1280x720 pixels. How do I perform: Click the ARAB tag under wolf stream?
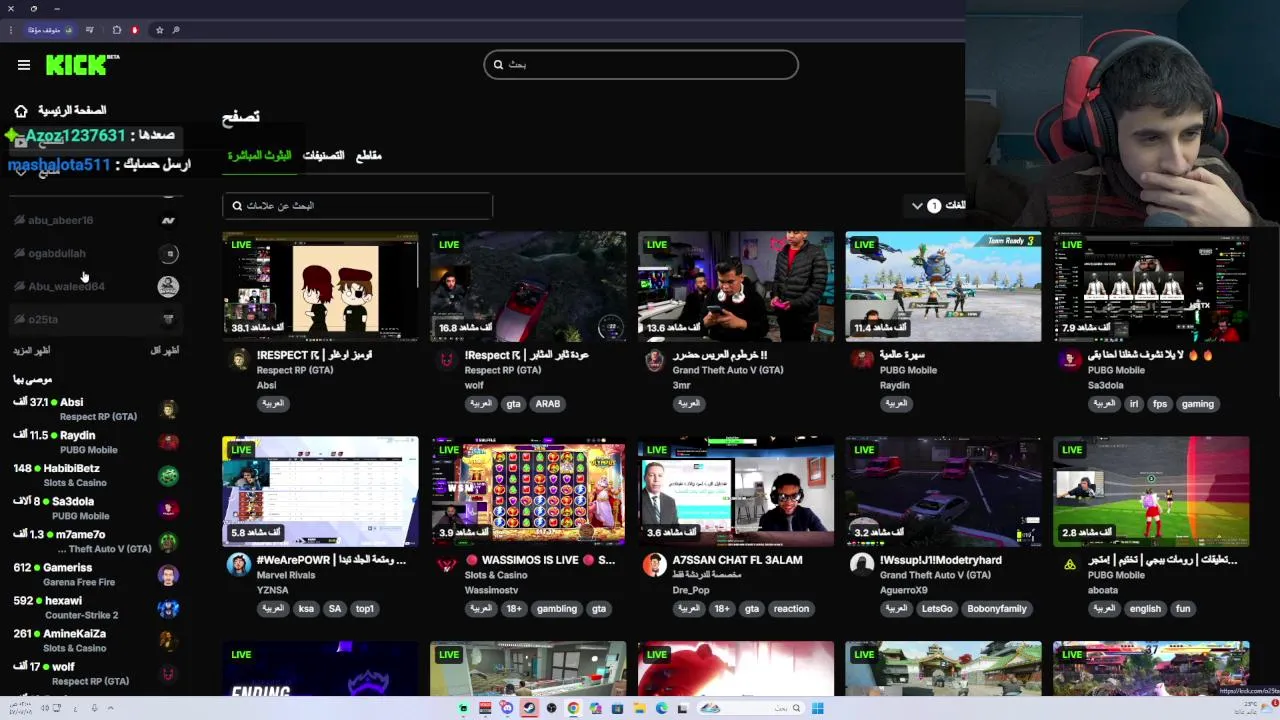tap(548, 404)
